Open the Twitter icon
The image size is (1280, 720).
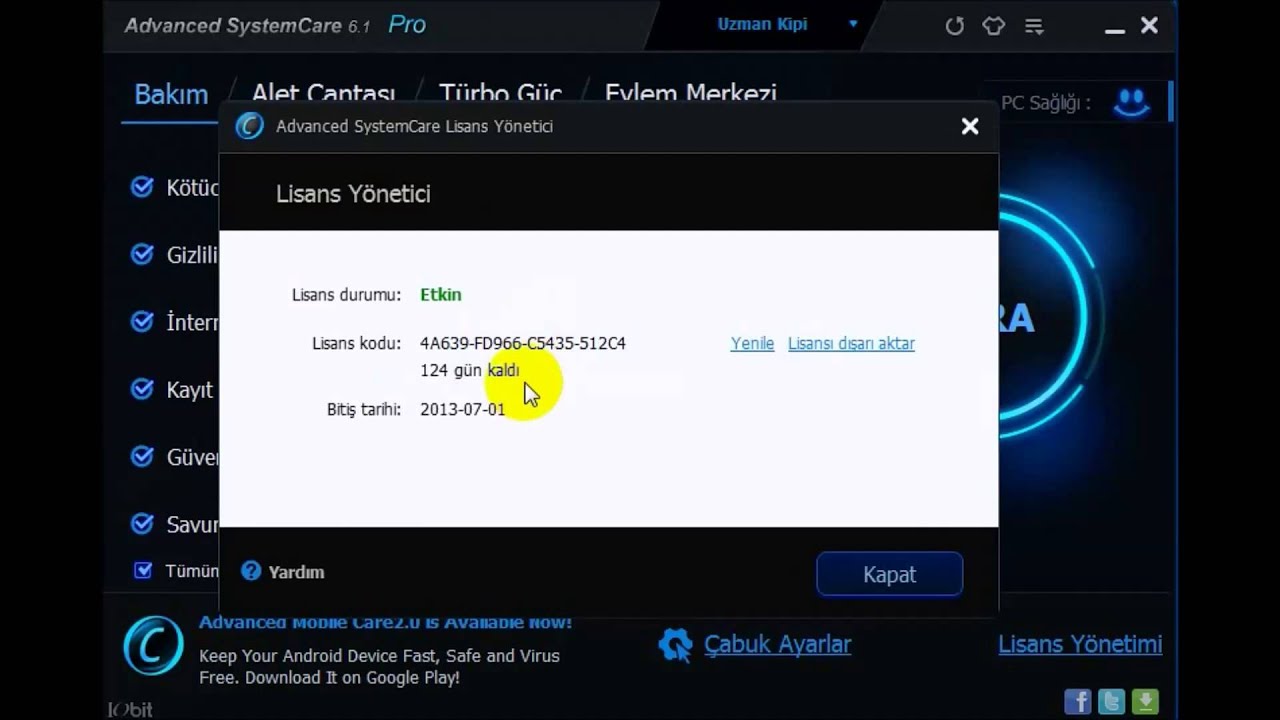[x=1111, y=701]
